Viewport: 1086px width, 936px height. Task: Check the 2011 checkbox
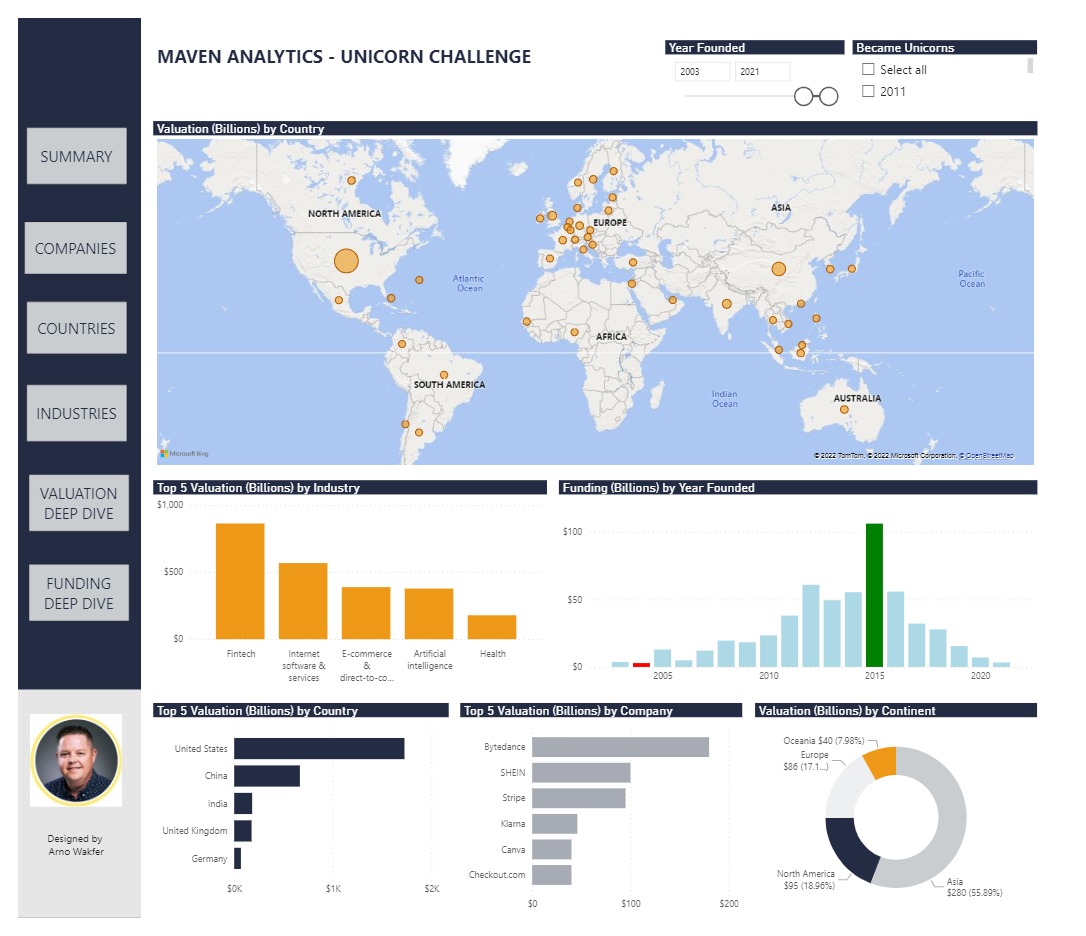tap(868, 92)
